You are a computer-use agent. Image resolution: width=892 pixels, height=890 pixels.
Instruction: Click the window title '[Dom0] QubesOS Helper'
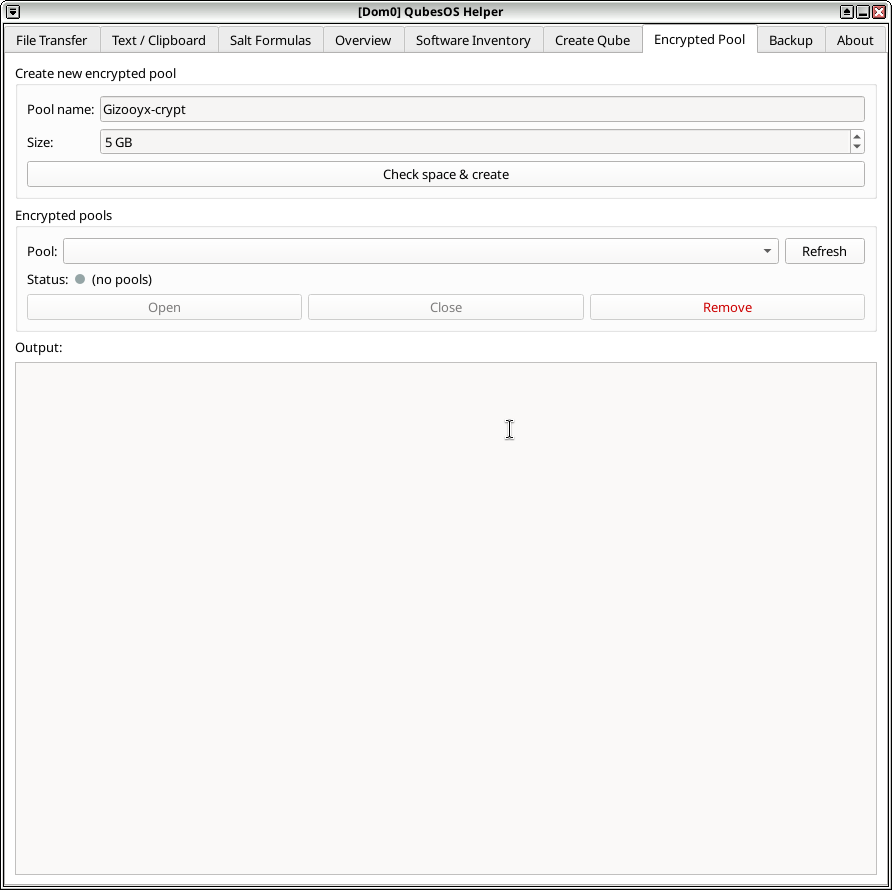tap(431, 11)
